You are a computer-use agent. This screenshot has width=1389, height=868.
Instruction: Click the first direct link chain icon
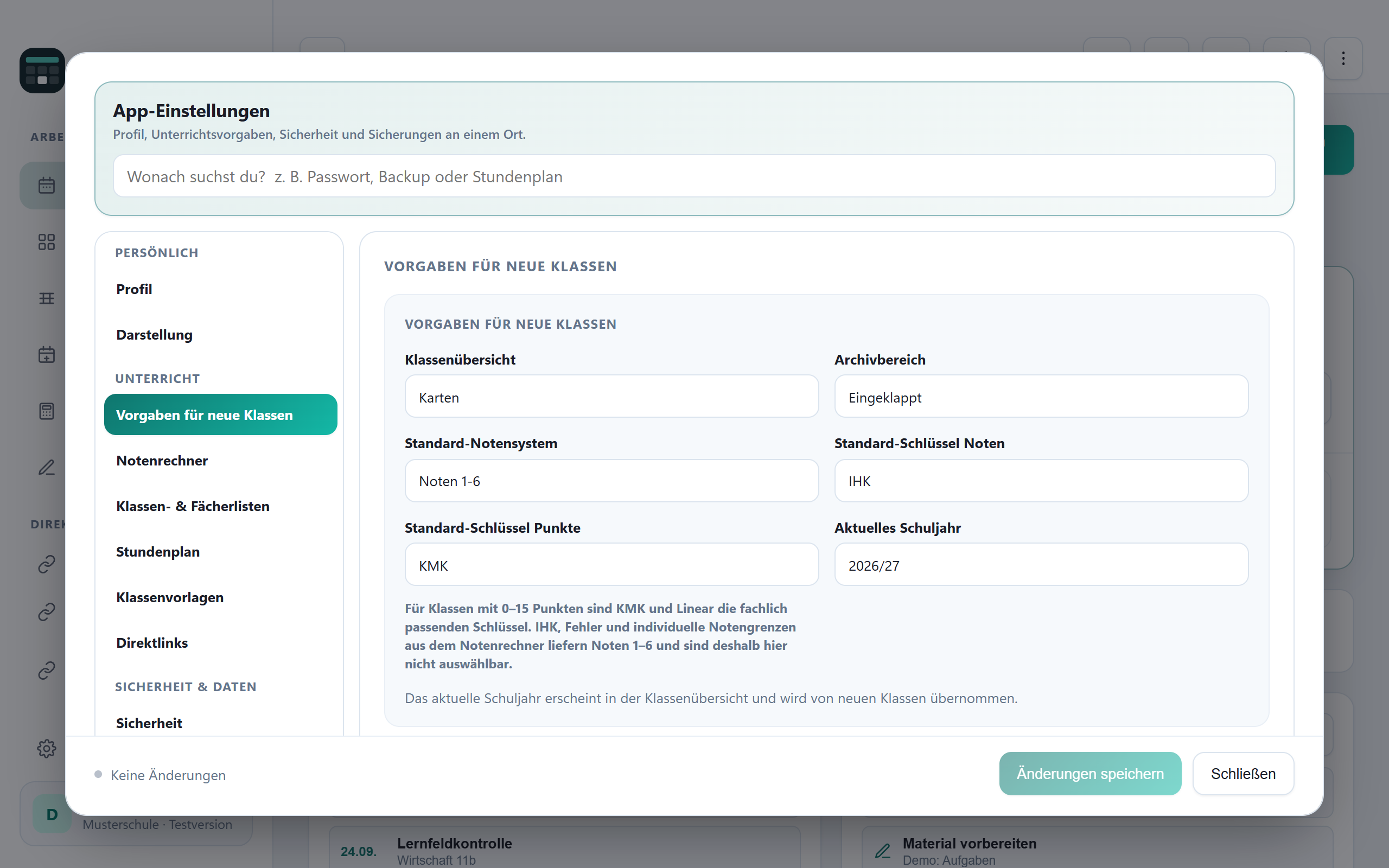47,564
